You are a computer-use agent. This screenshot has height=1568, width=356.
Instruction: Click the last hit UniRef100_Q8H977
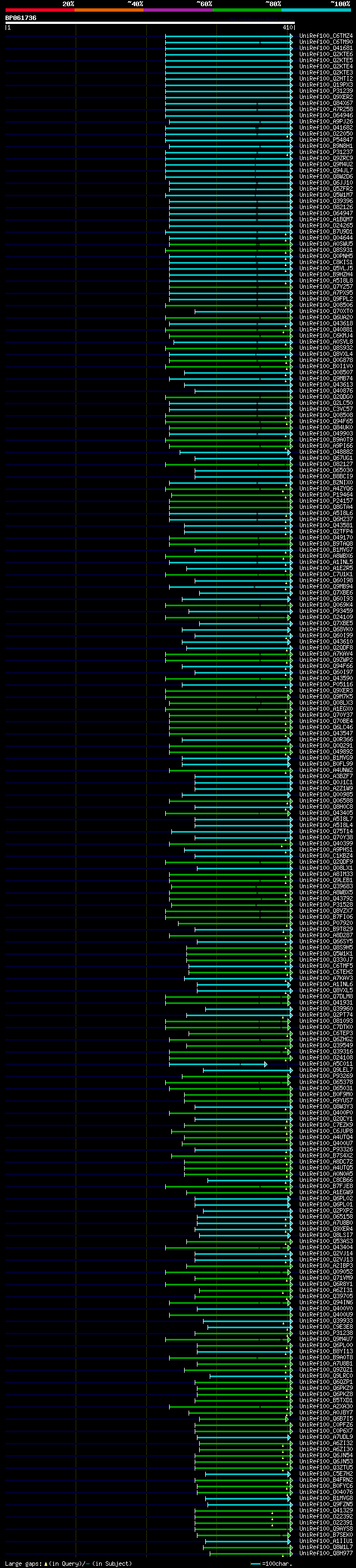(x=326, y=1554)
